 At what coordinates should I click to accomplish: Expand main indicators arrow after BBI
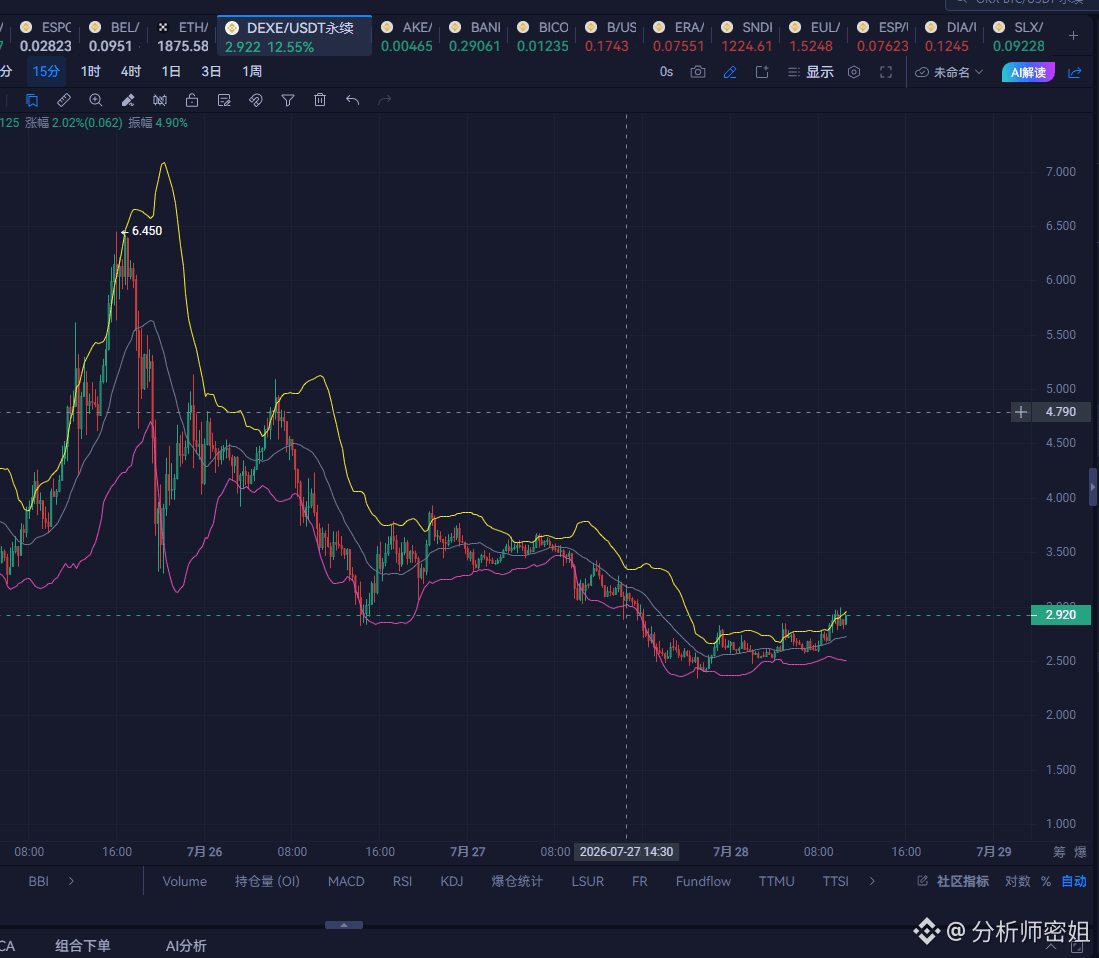71,881
